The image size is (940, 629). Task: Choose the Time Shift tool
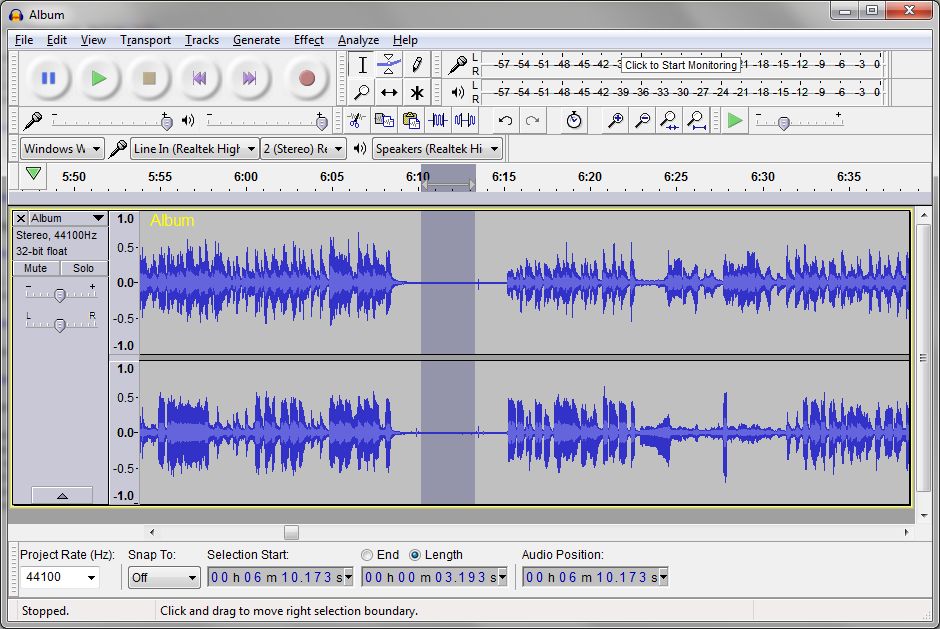(x=389, y=92)
